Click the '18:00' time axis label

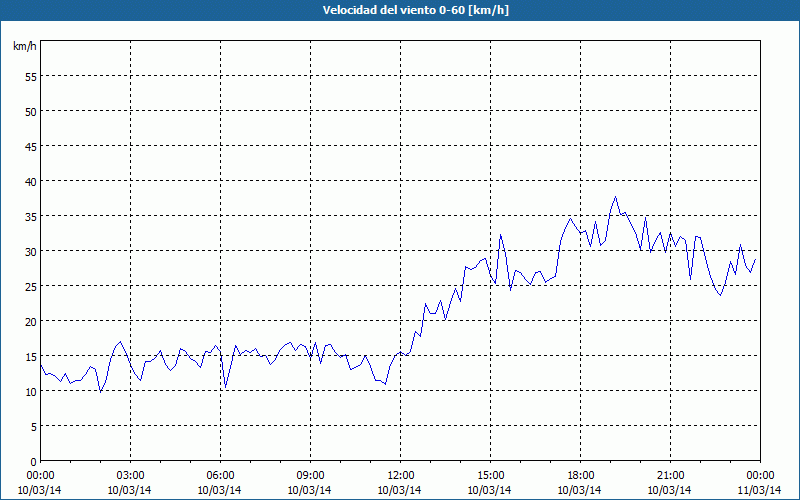[581, 476]
